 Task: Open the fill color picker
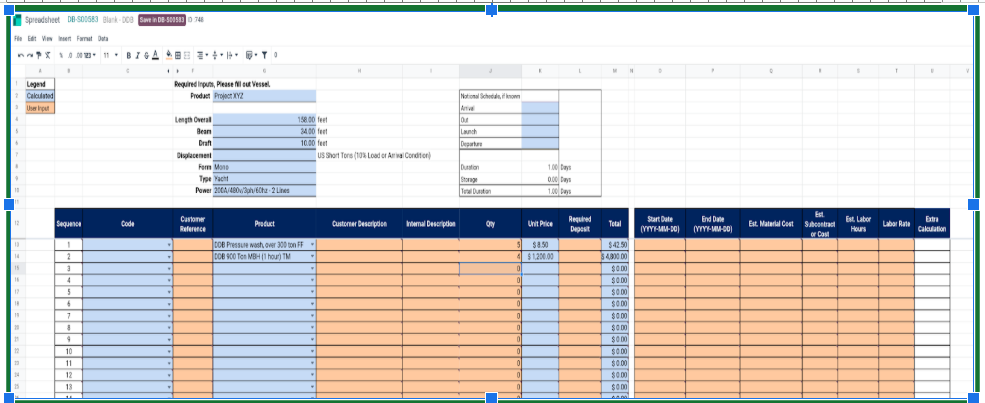click(169, 55)
